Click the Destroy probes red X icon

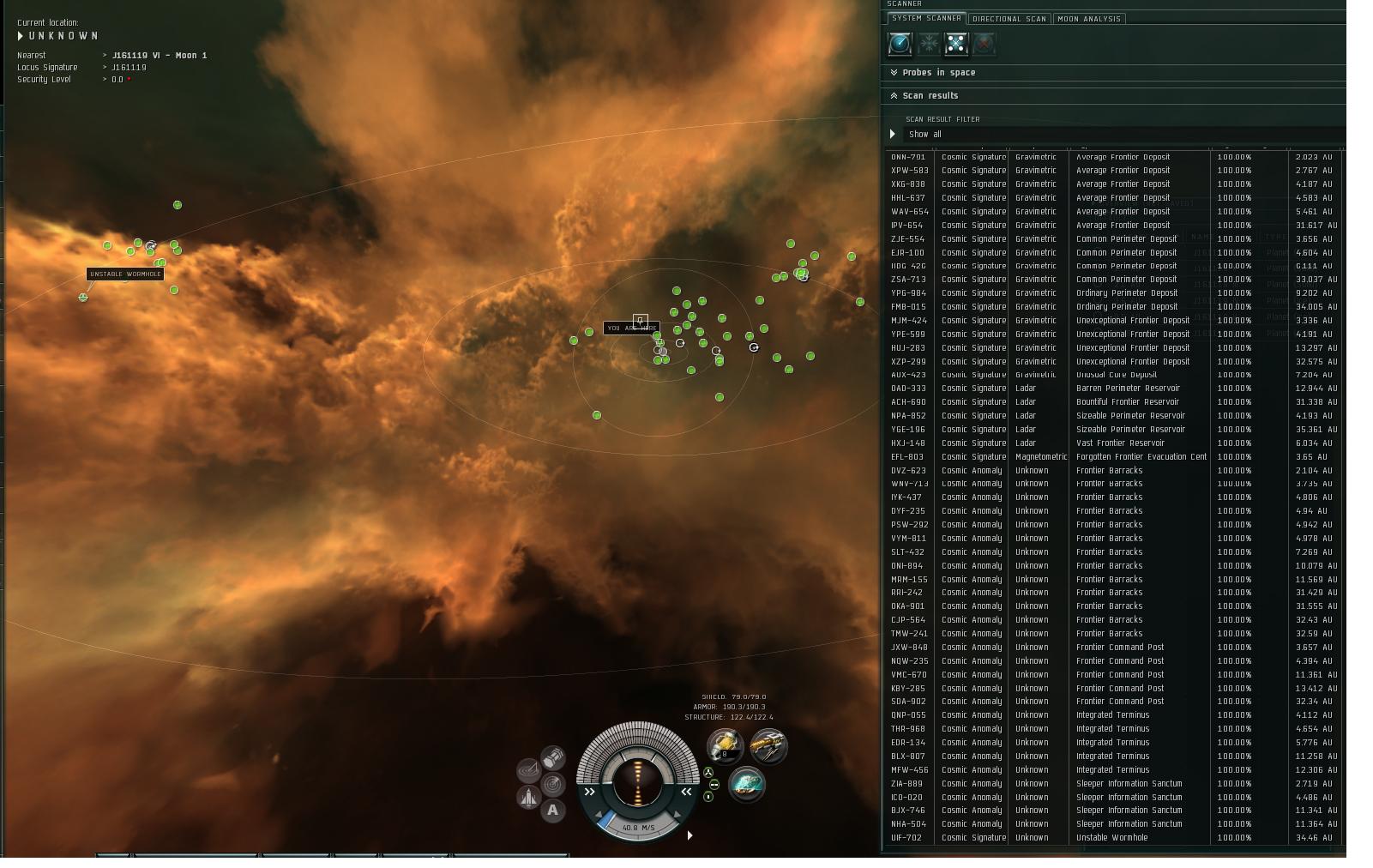tap(985, 43)
